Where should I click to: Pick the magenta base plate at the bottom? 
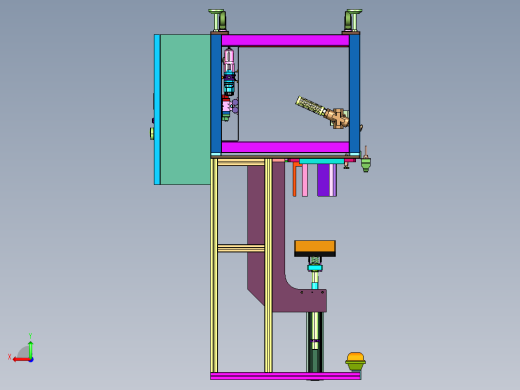tap(285, 376)
